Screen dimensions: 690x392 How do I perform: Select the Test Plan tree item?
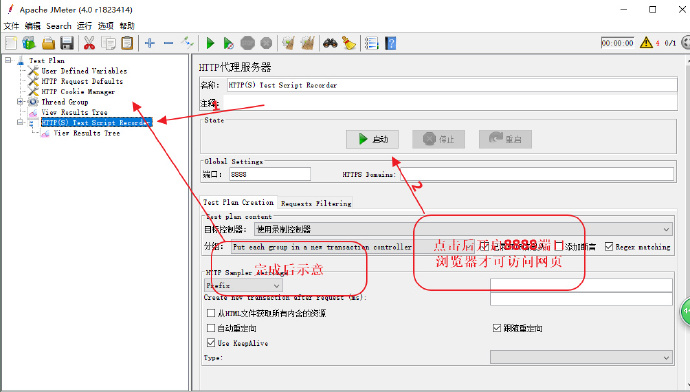pyautogui.click(x=47, y=60)
